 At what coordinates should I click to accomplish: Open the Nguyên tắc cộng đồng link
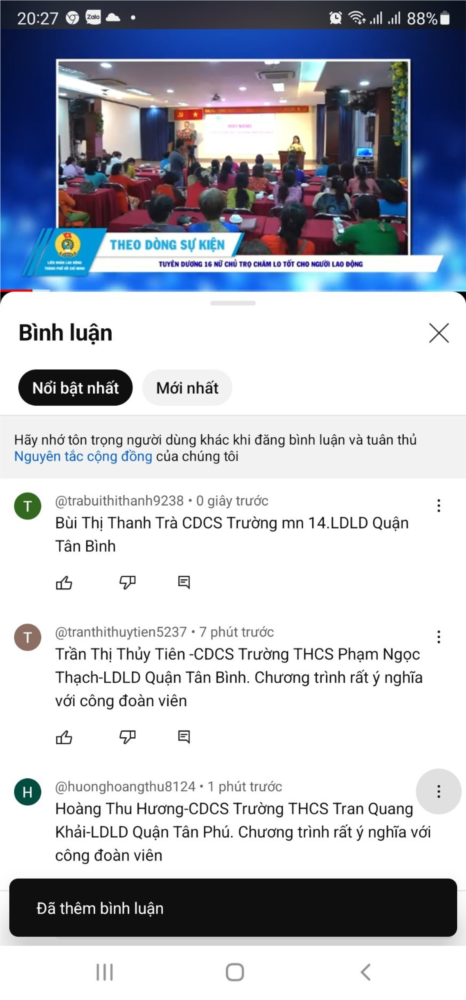[83, 457]
